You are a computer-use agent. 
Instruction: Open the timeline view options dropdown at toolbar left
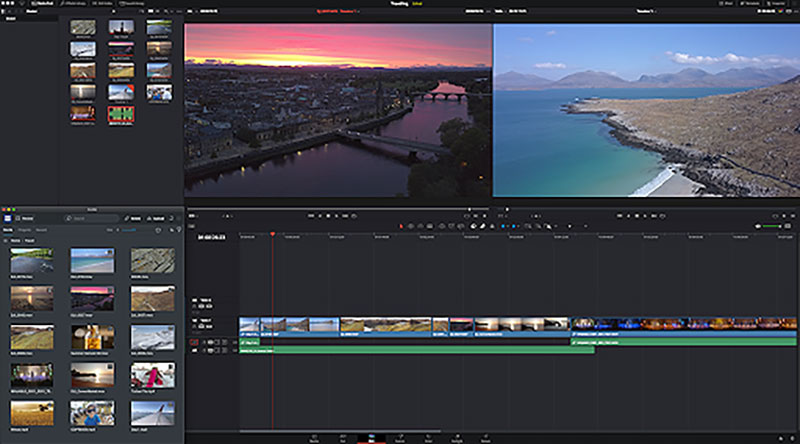[193, 227]
